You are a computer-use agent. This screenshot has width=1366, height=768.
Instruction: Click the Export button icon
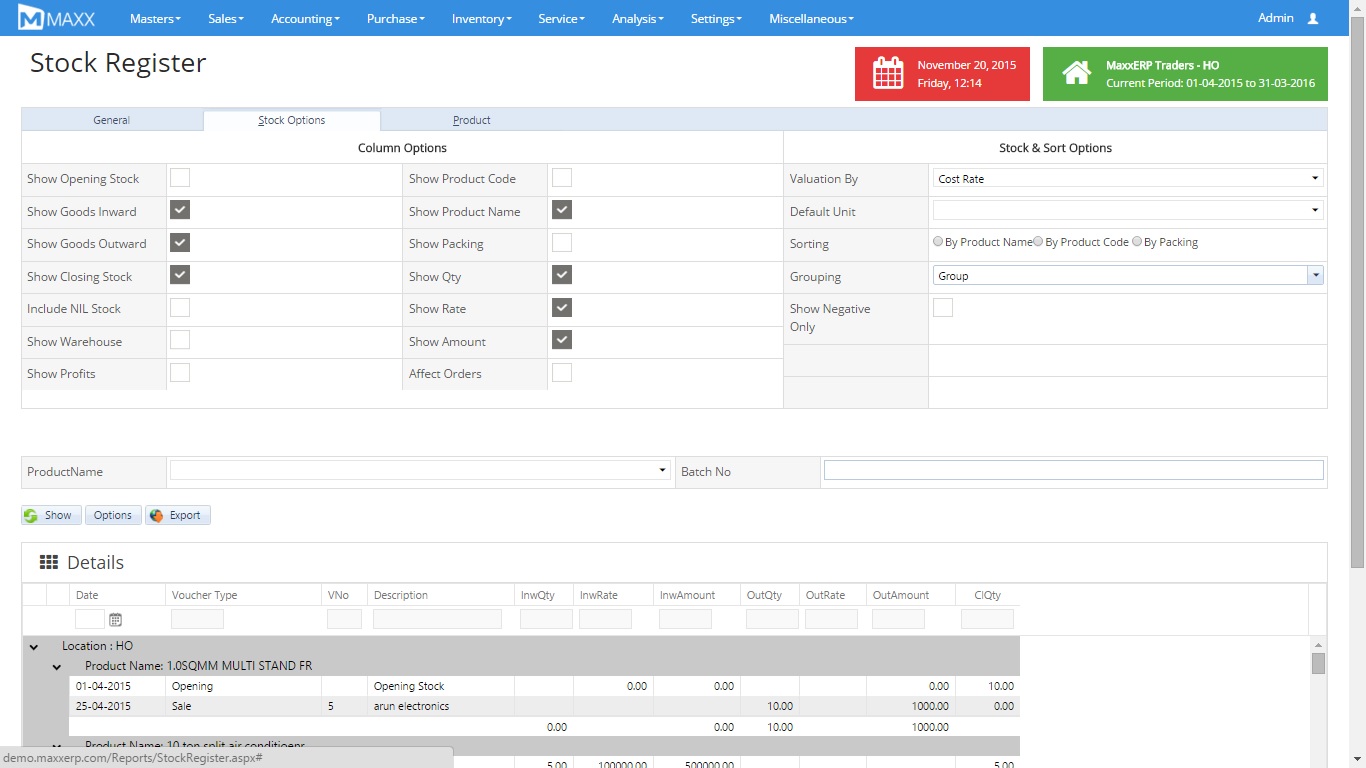pyautogui.click(x=156, y=516)
